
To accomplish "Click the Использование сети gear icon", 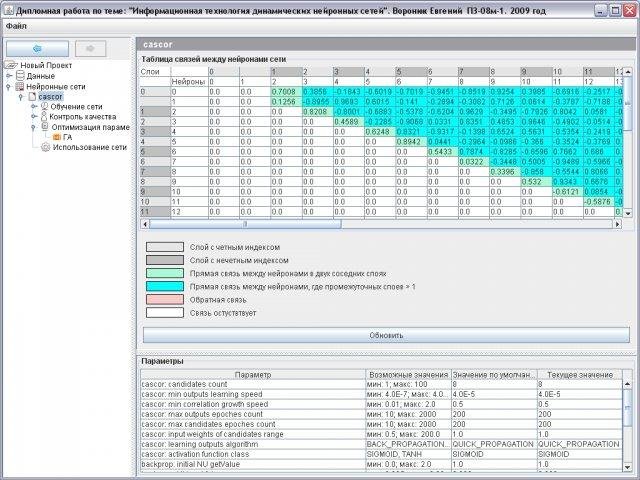I will click(44, 147).
